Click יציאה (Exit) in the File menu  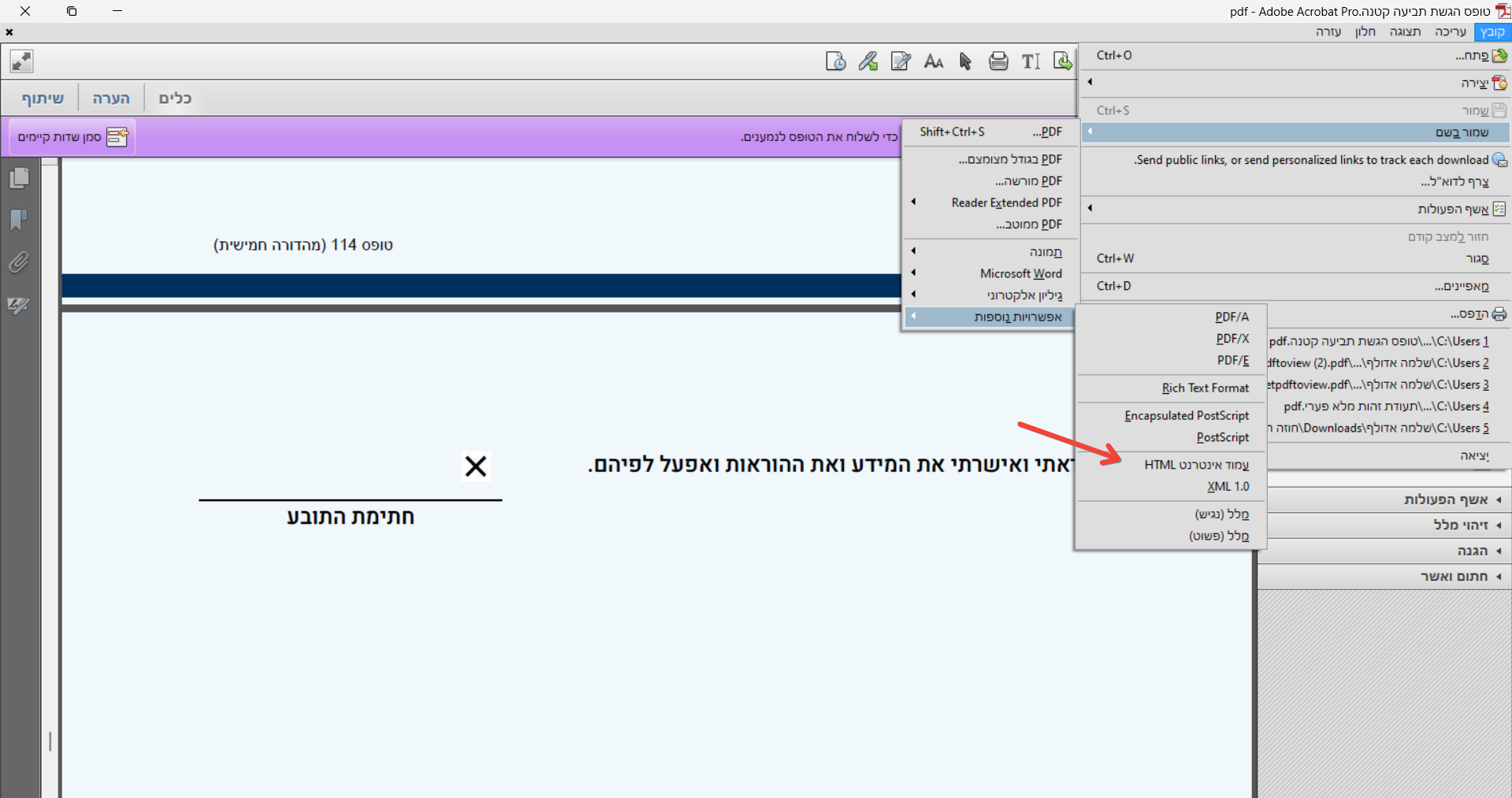[1388, 455]
